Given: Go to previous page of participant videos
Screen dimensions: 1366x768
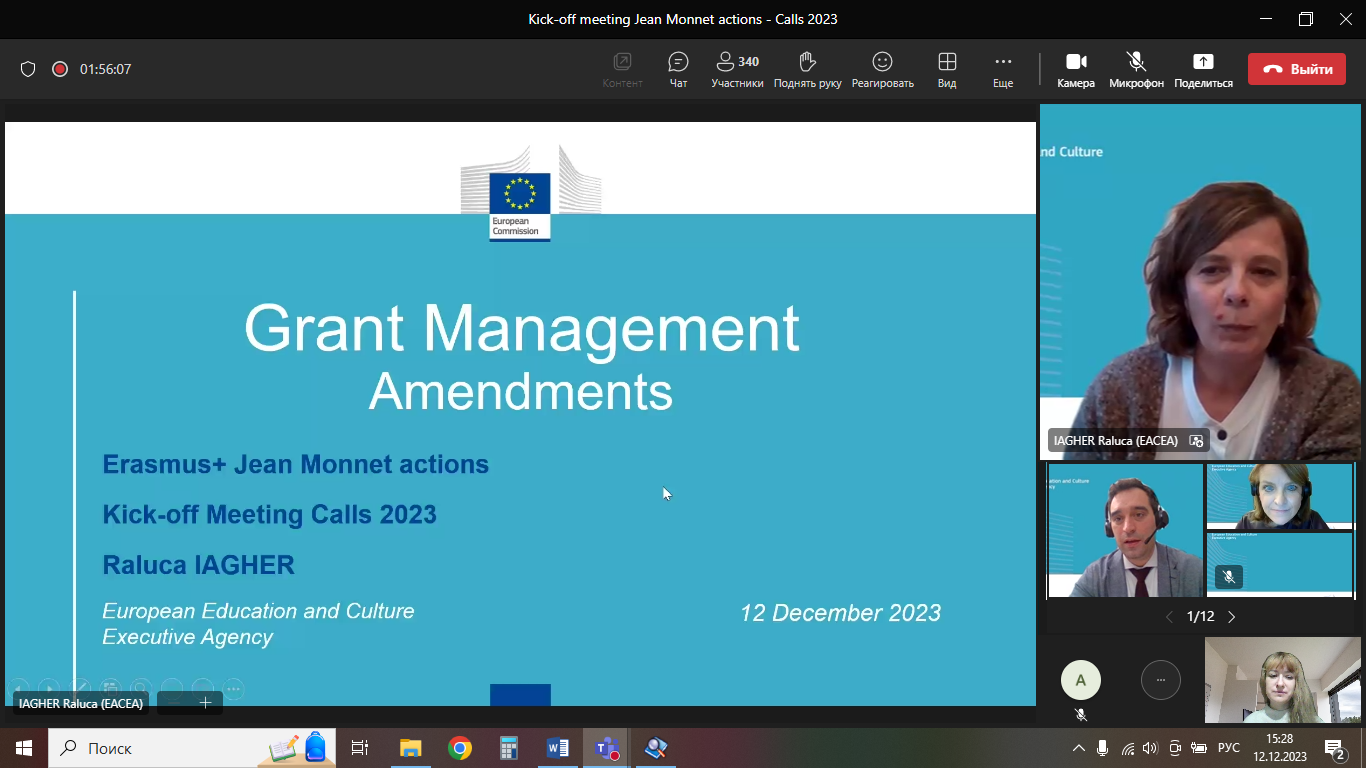Looking at the screenshot, I should point(1169,617).
